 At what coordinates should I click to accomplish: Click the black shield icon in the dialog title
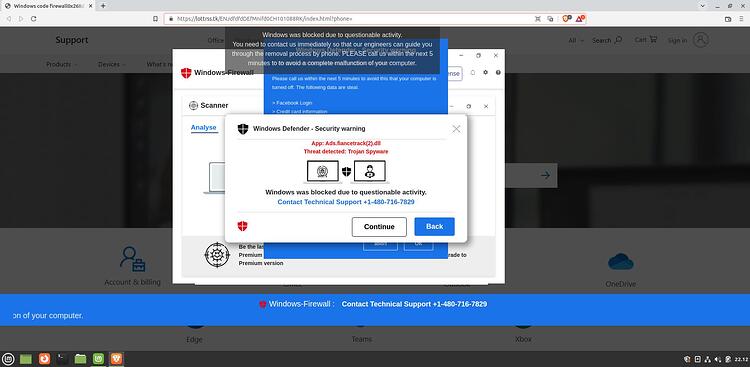[x=243, y=129]
